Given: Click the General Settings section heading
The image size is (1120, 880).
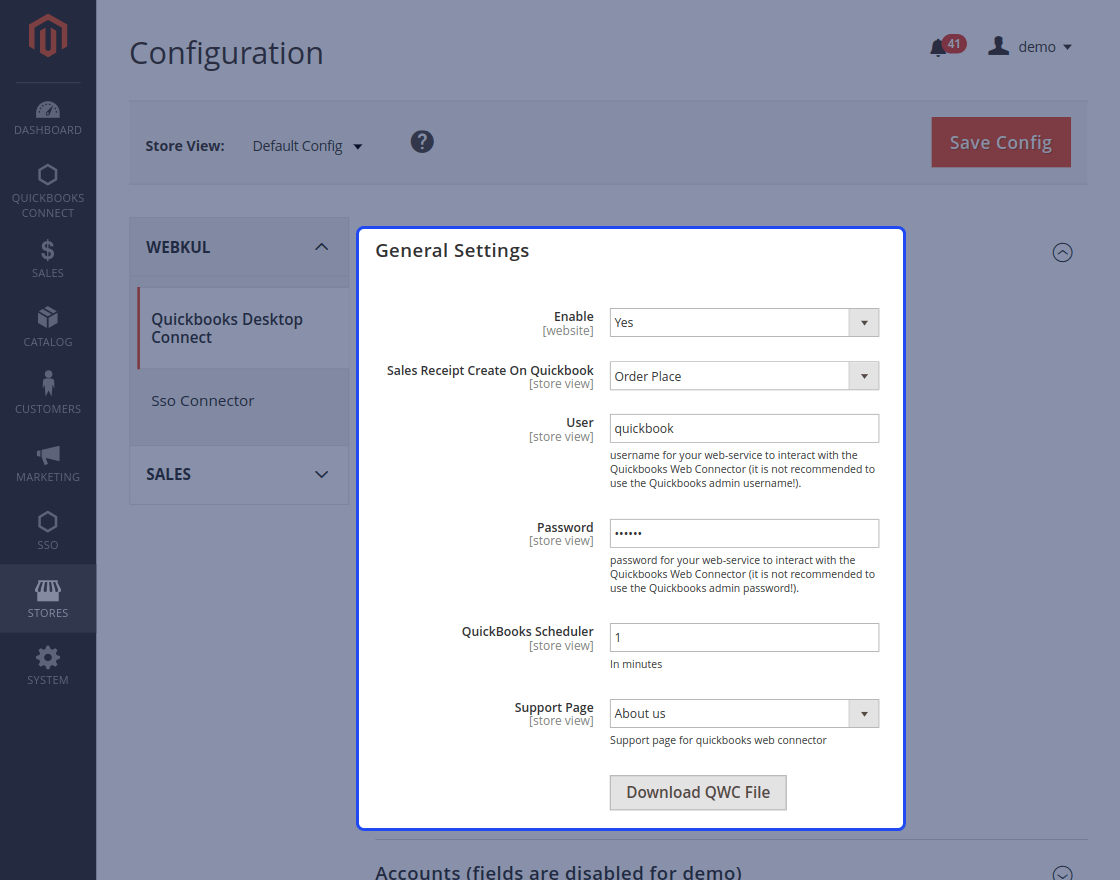Looking at the screenshot, I should click(x=452, y=251).
